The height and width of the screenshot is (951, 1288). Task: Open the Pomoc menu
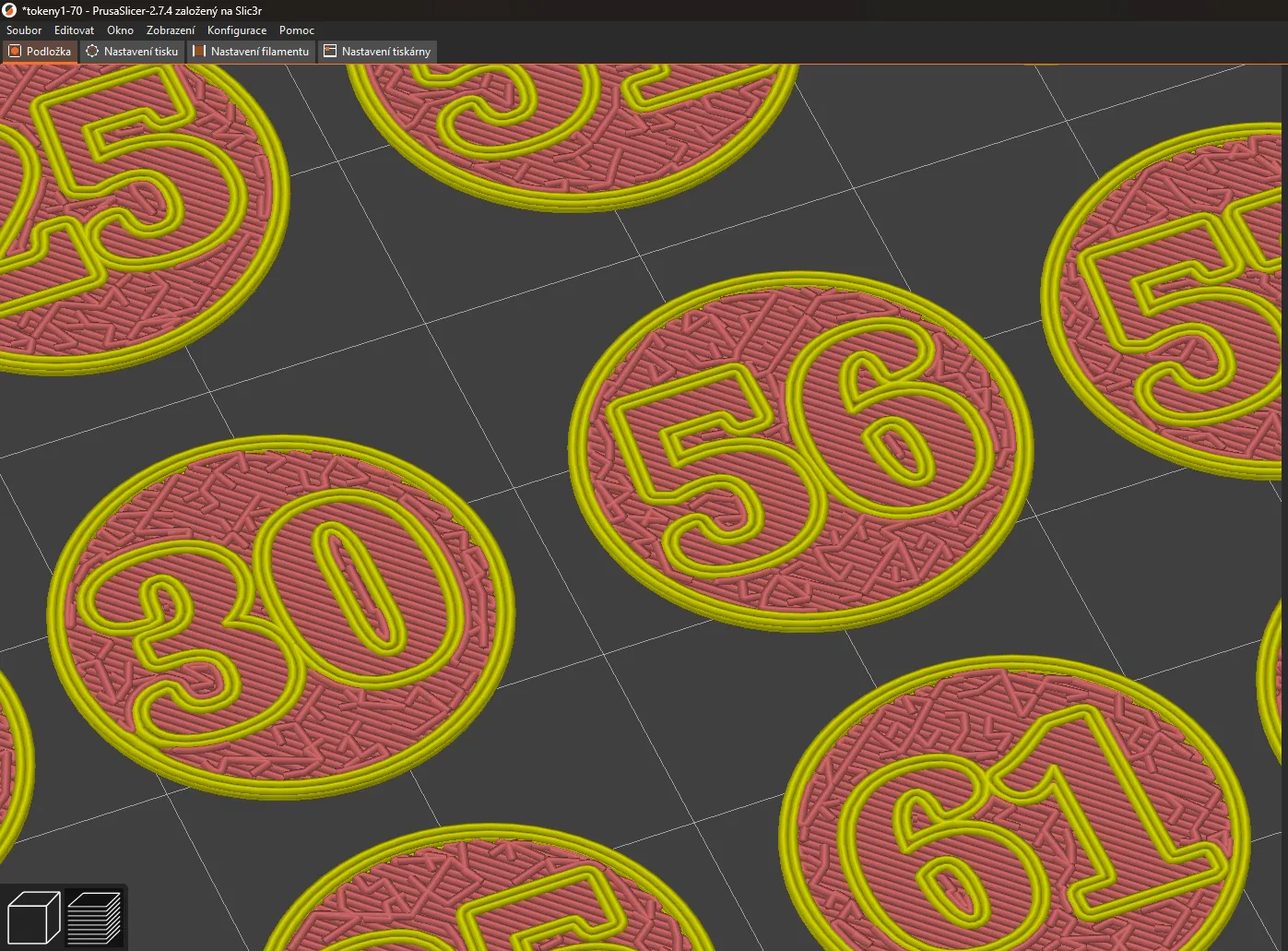(x=297, y=30)
